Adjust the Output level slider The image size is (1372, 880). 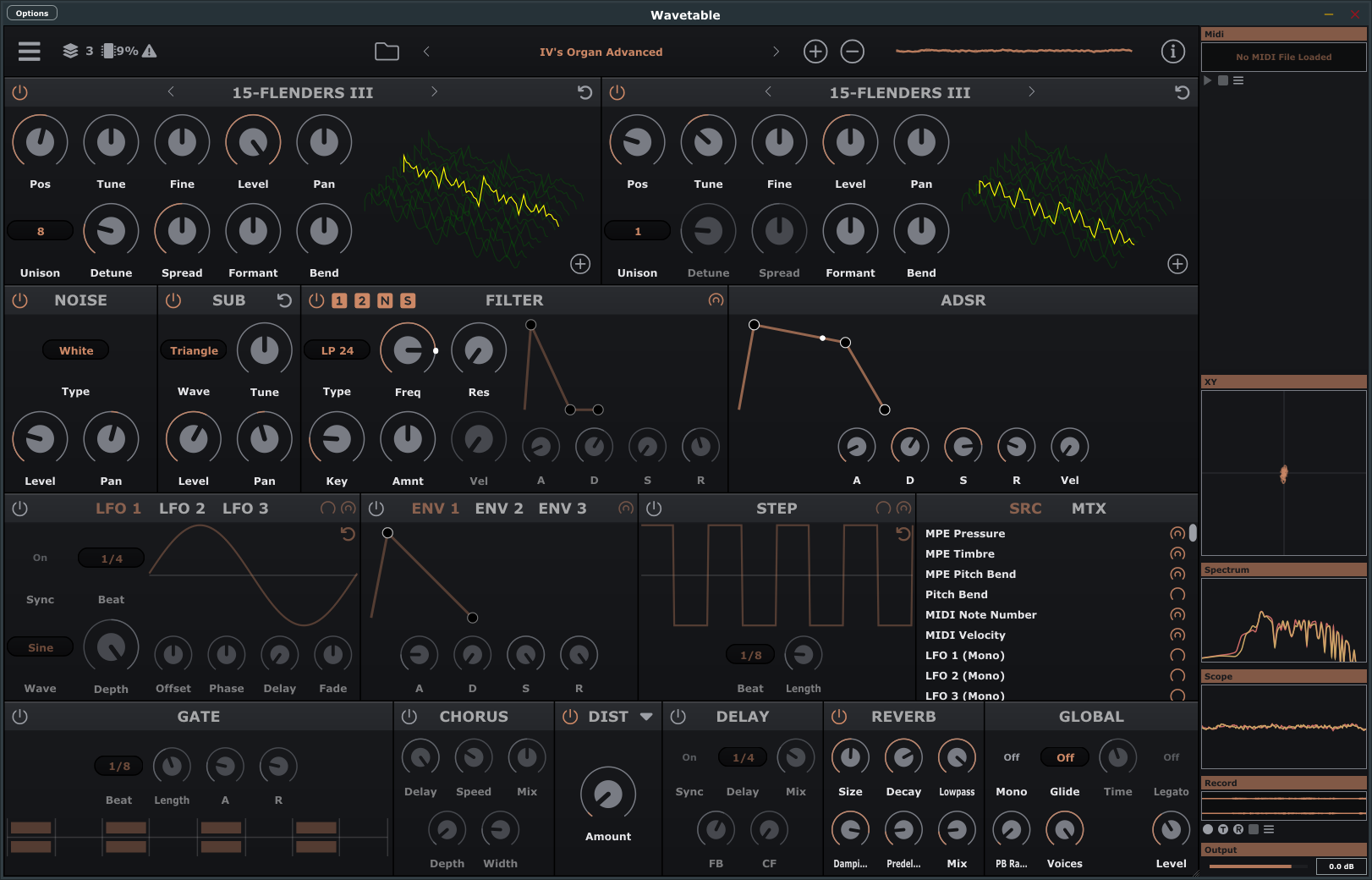pyautogui.click(x=1257, y=866)
